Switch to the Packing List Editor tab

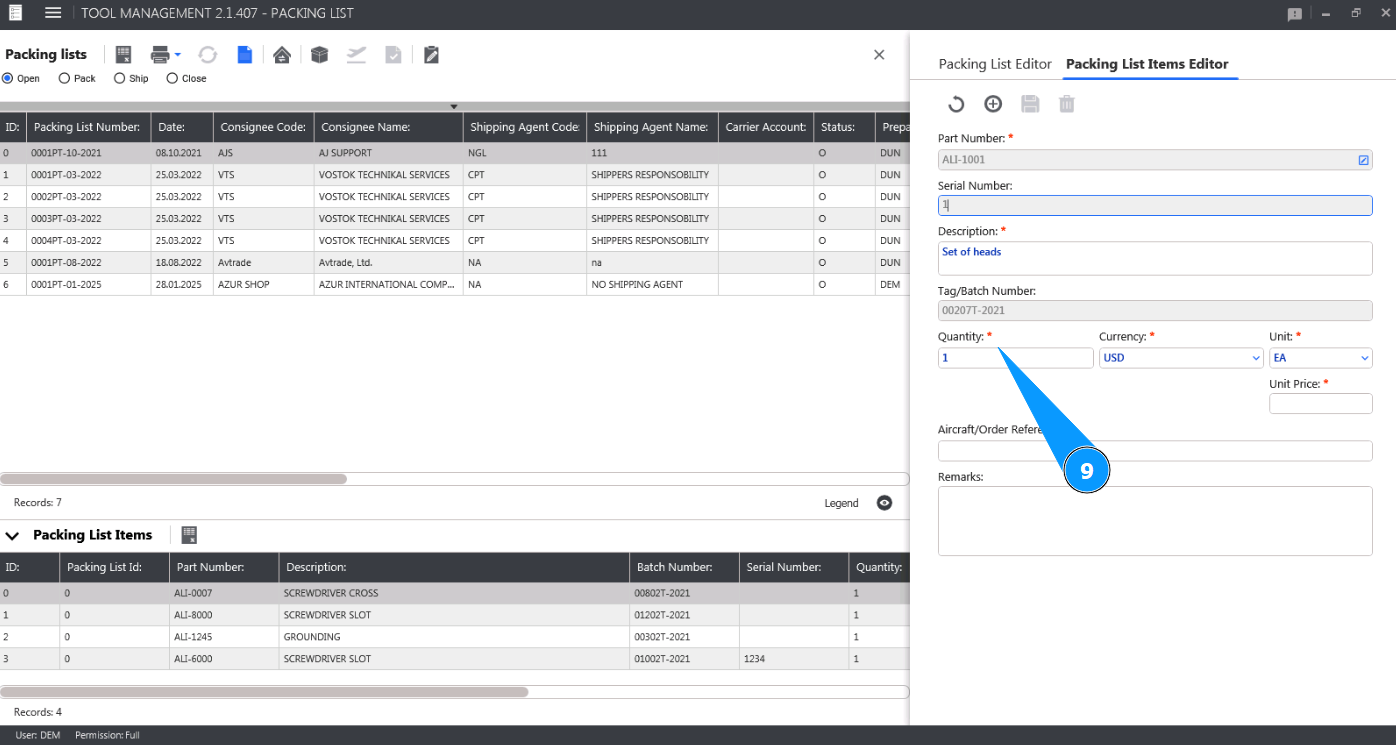[994, 64]
